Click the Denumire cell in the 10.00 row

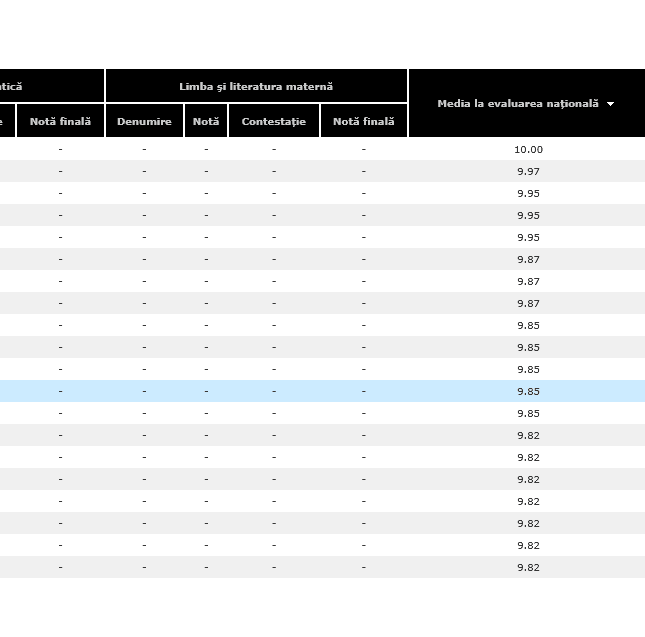(x=144, y=150)
